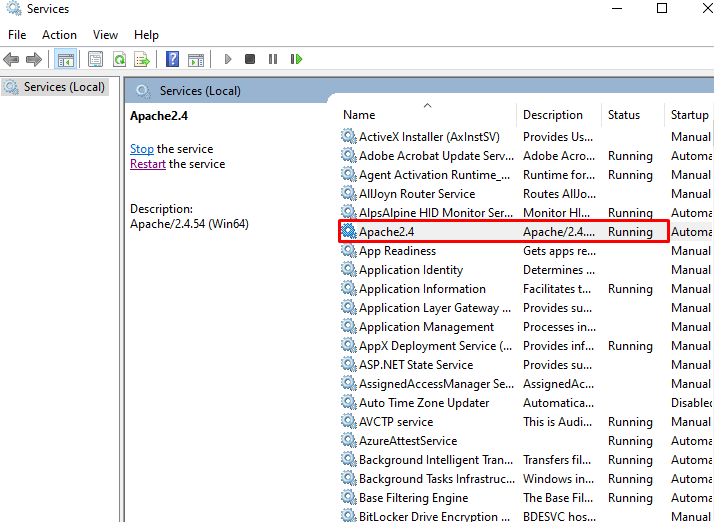Click the gear icon for AlpsAlpine HID Monitor
The width and height of the screenshot is (714, 522).
pos(348,212)
